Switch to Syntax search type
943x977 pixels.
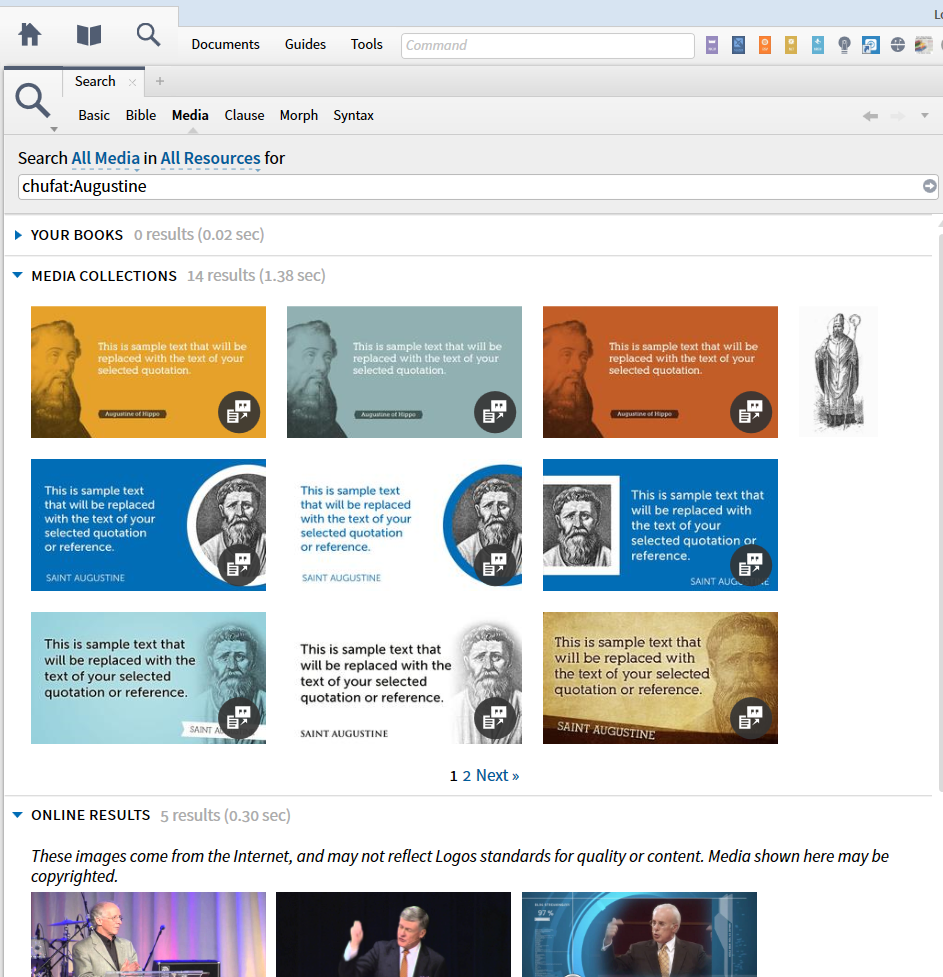click(353, 115)
